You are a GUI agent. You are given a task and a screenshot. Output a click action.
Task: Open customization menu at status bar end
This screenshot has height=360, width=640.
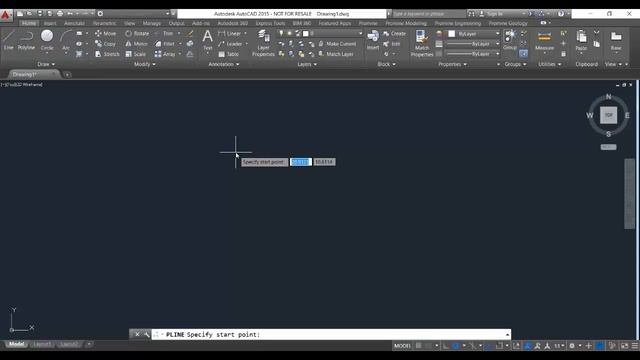(635, 346)
